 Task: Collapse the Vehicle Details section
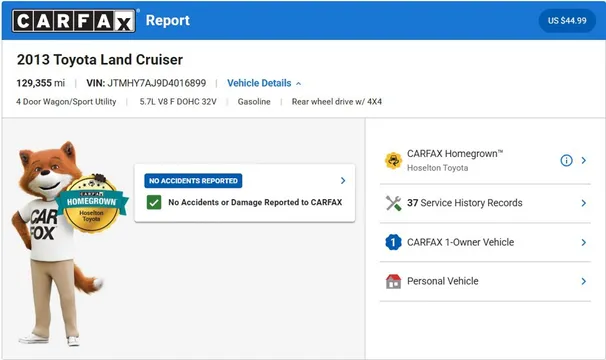coord(264,83)
